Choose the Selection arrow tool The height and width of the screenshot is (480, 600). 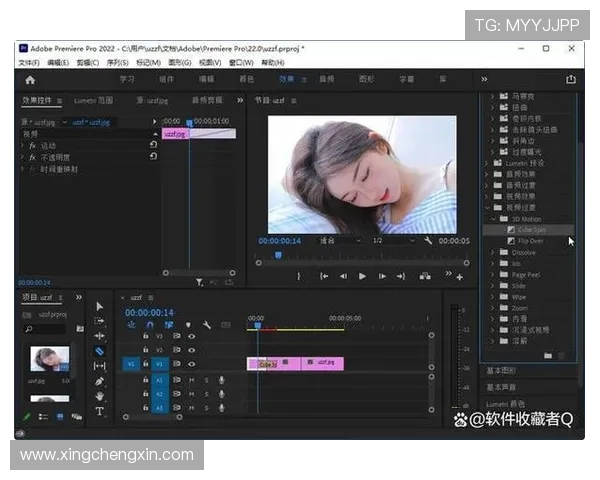click(99, 306)
